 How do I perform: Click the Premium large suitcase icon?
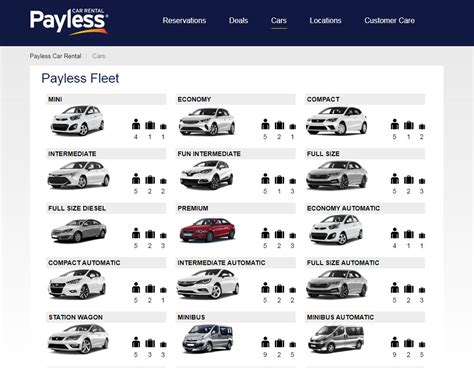pos(279,234)
